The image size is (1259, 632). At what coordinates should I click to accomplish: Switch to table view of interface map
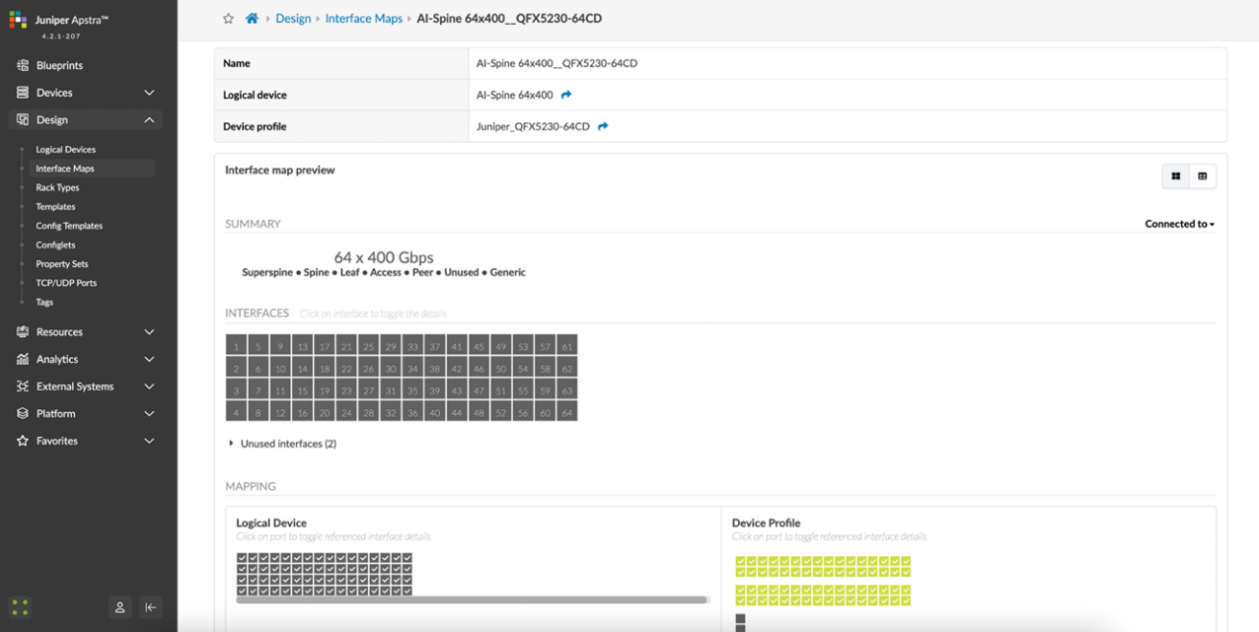1202,177
